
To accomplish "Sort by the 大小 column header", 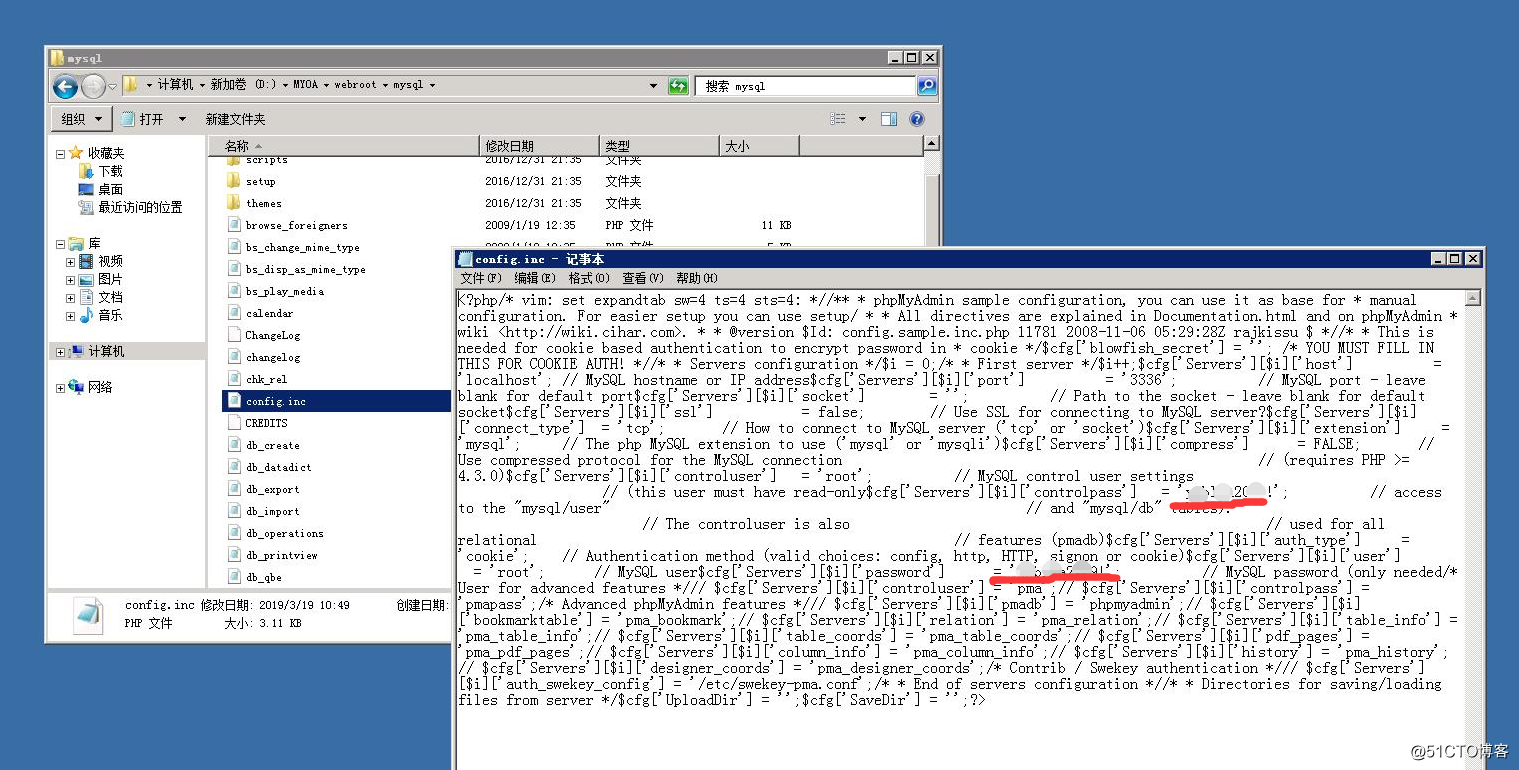I will (x=759, y=146).
